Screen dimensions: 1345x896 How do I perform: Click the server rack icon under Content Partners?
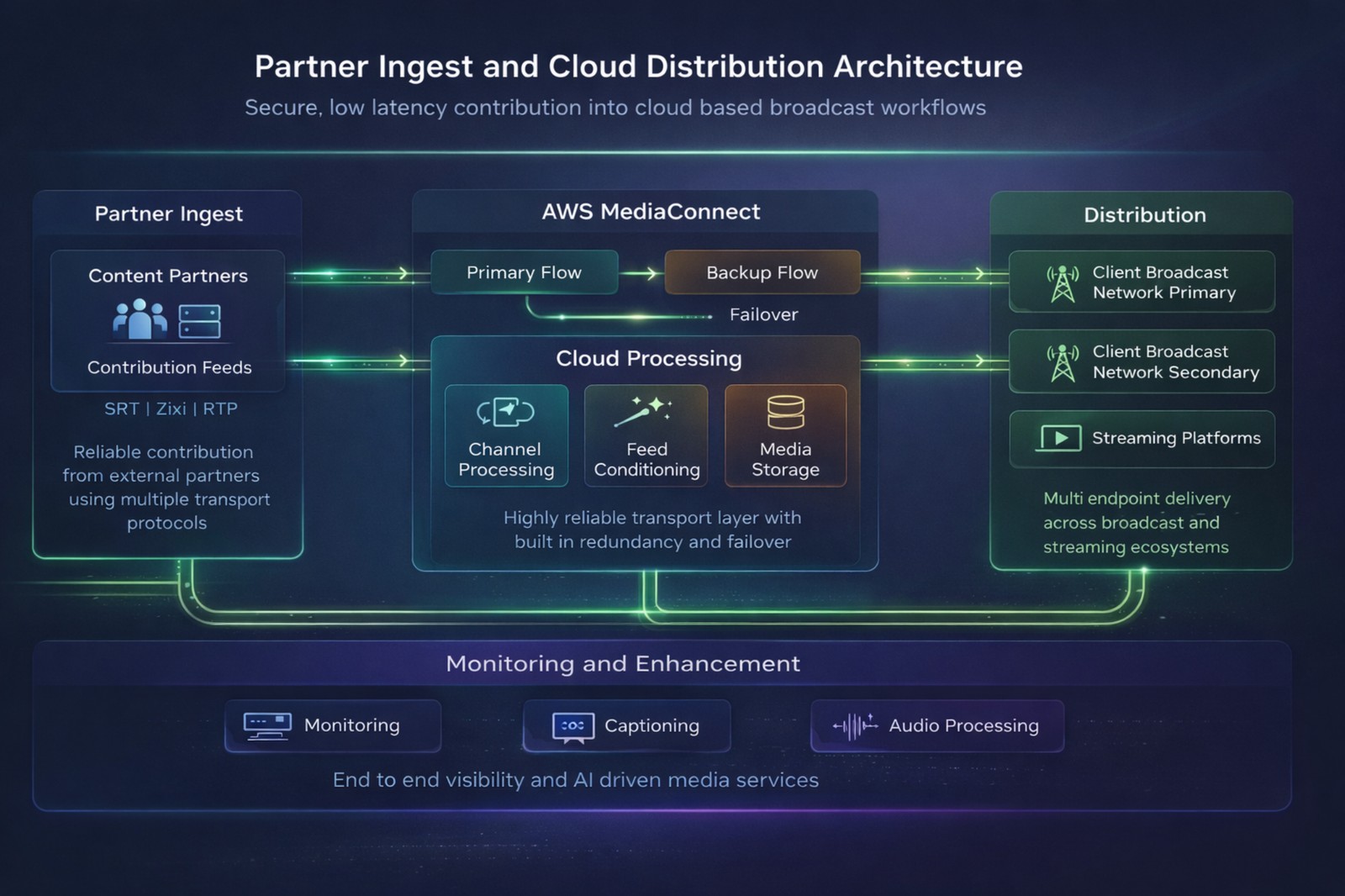(199, 321)
